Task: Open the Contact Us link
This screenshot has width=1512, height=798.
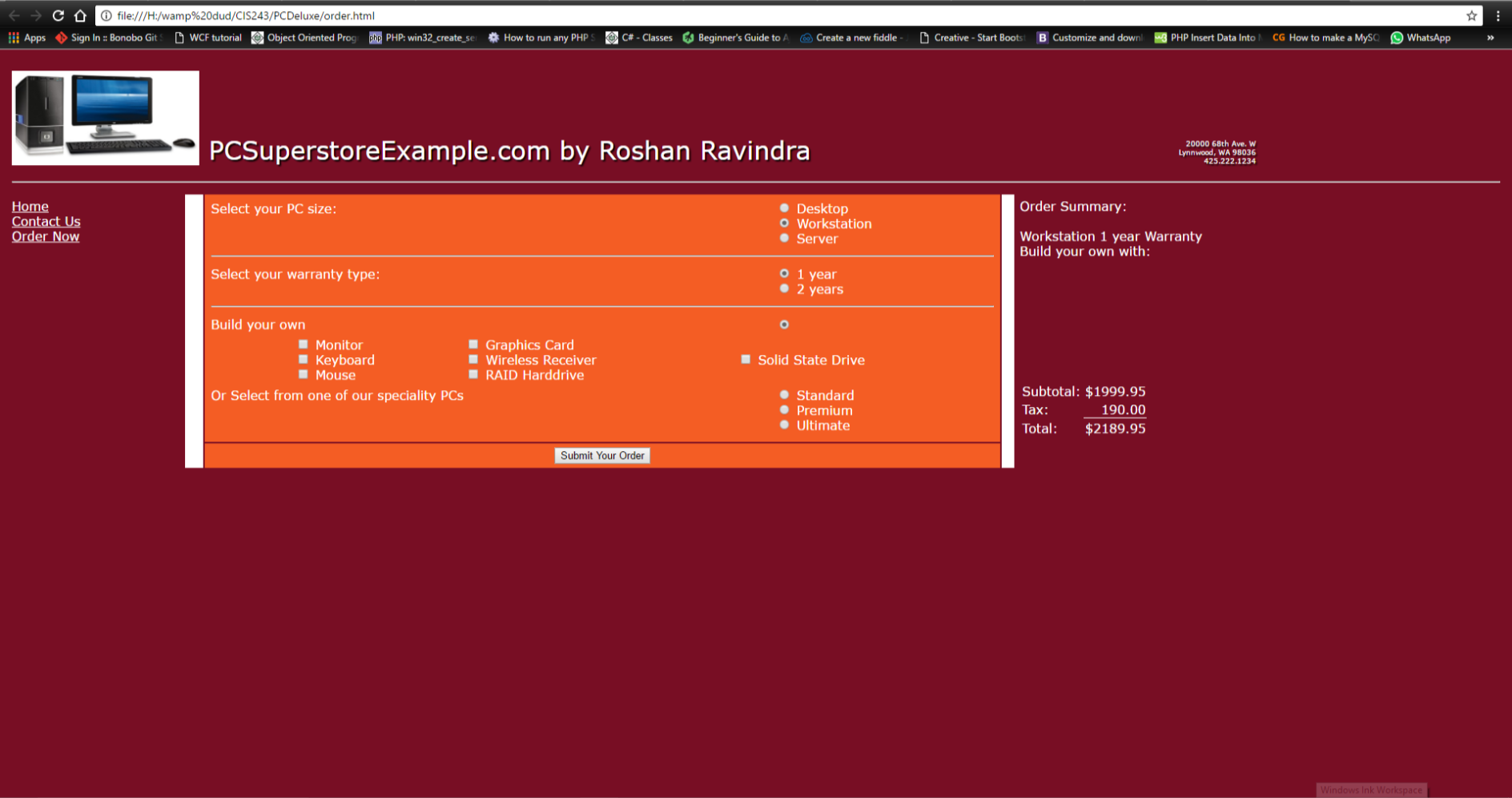Action: 46,221
